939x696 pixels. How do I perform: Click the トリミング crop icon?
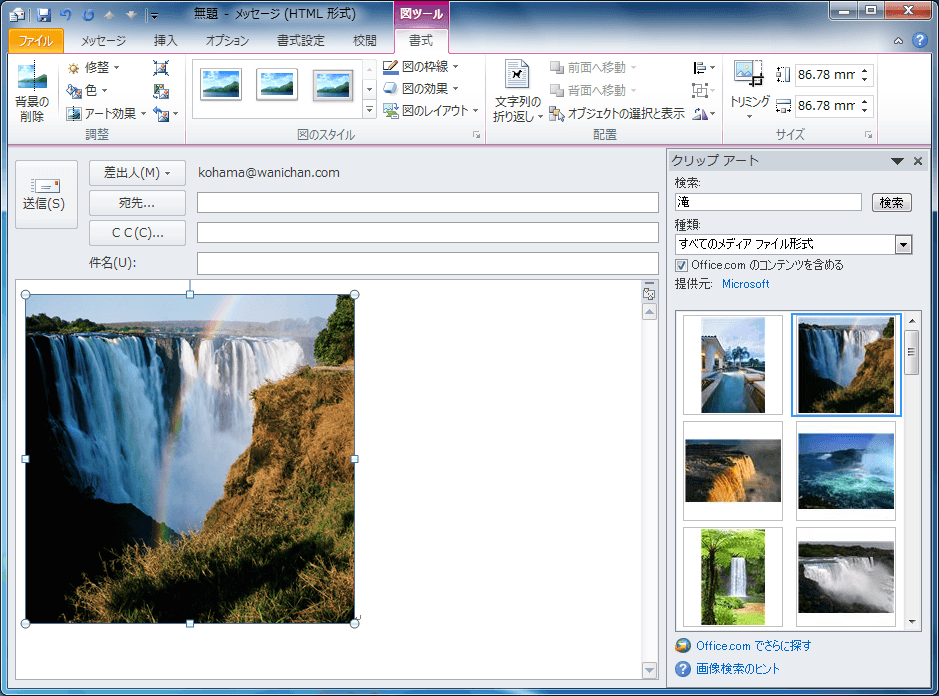point(749,75)
